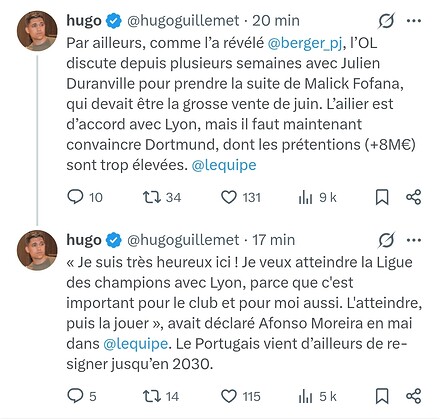440x420 pixels.
Task: Open @lequipe mention in first tweet
Action: pyautogui.click(x=224, y=165)
